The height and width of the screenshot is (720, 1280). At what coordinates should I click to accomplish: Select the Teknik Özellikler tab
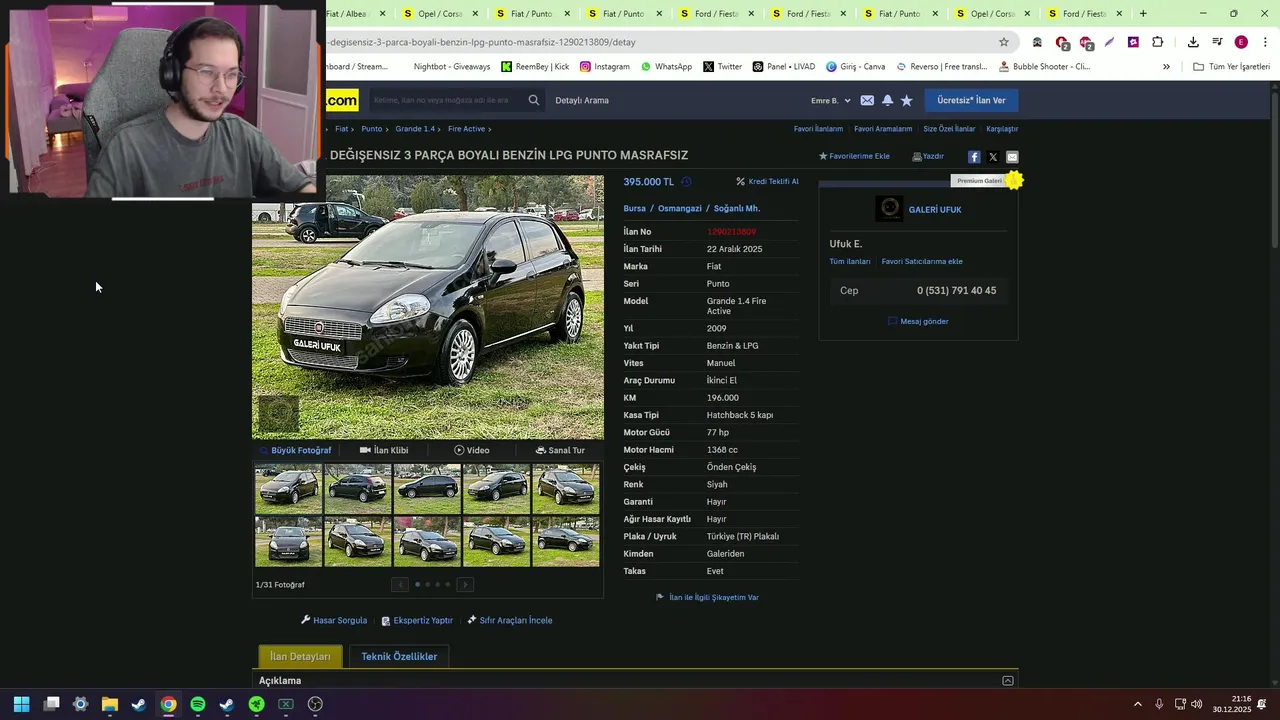point(399,656)
